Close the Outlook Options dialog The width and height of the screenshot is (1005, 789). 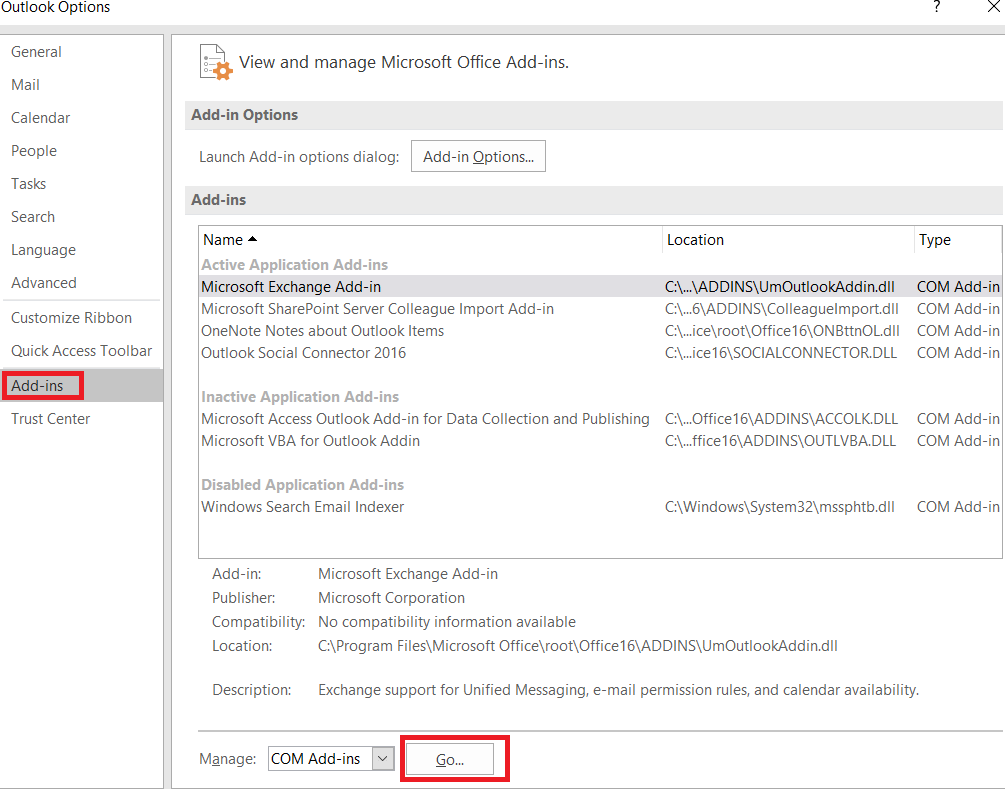pyautogui.click(x=994, y=7)
